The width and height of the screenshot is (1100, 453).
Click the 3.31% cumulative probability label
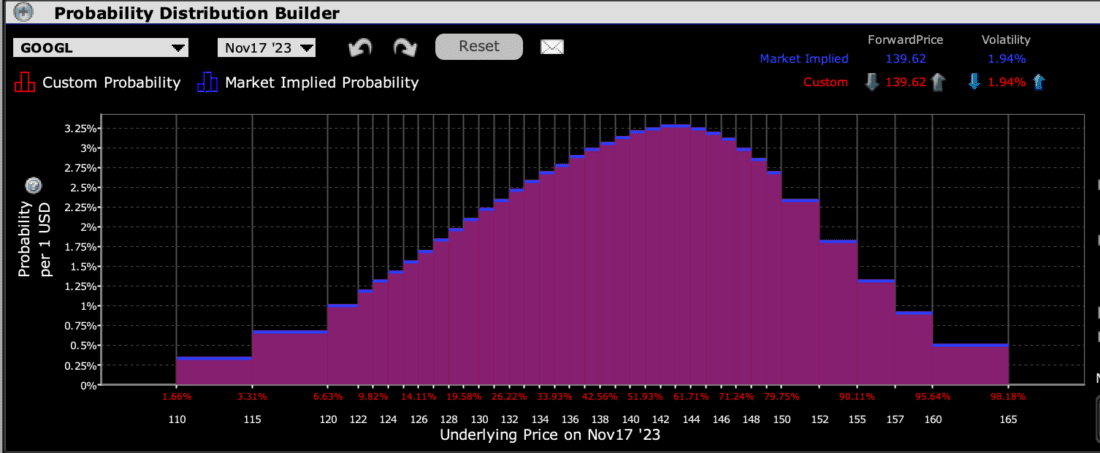(x=252, y=397)
